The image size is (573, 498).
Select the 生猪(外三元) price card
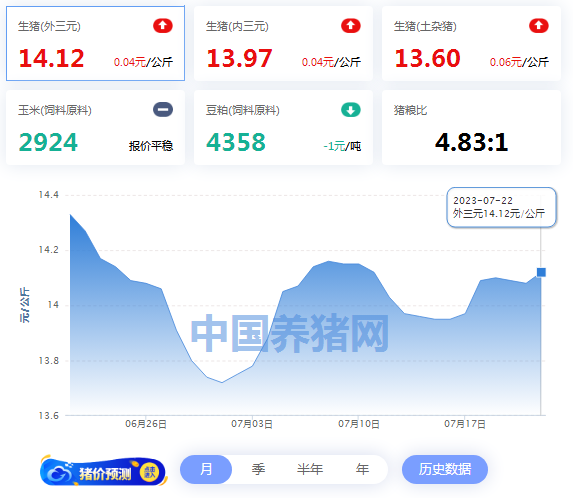pyautogui.click(x=95, y=43)
